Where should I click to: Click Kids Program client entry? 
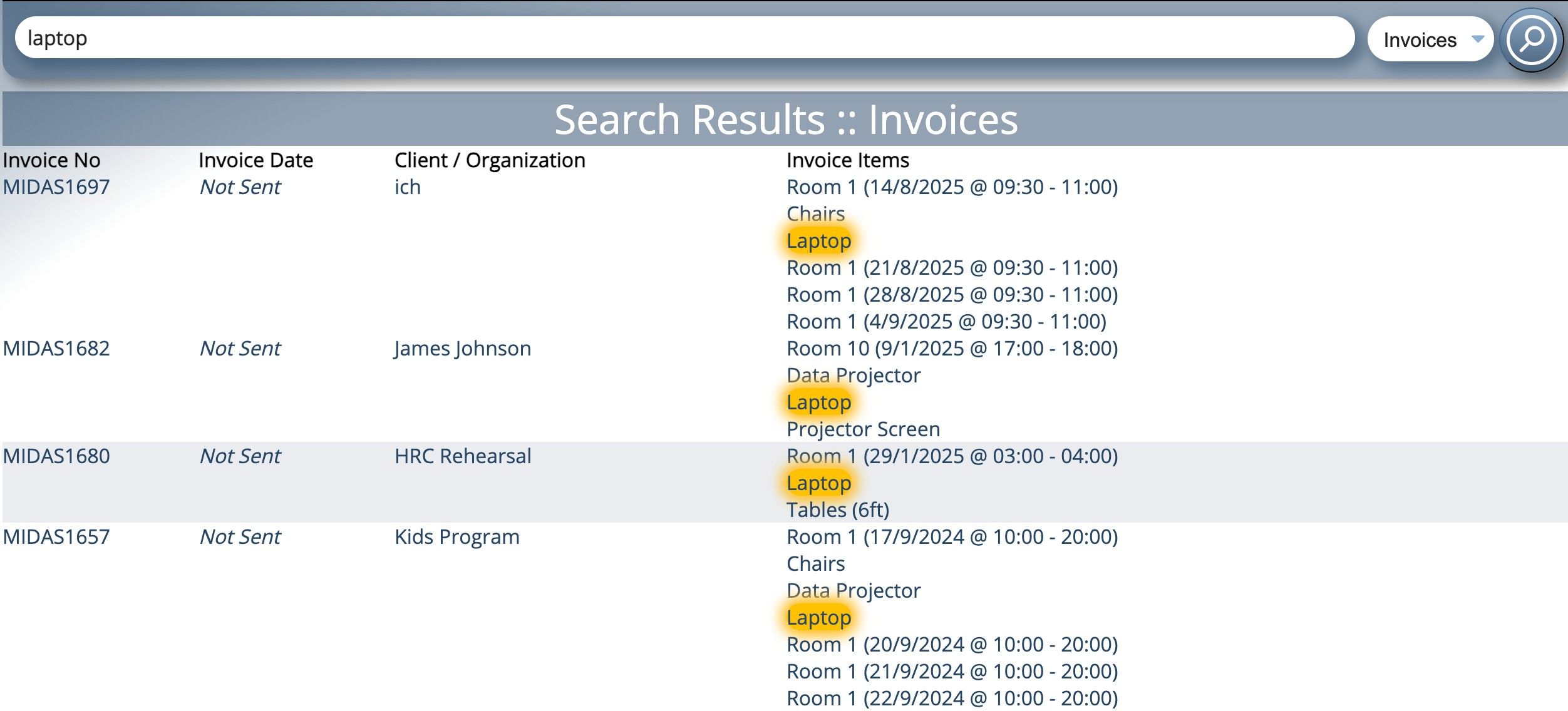[456, 537]
